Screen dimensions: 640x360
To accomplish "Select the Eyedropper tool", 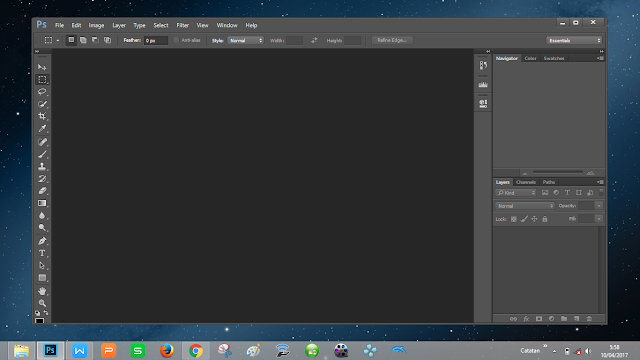I will click(42, 129).
